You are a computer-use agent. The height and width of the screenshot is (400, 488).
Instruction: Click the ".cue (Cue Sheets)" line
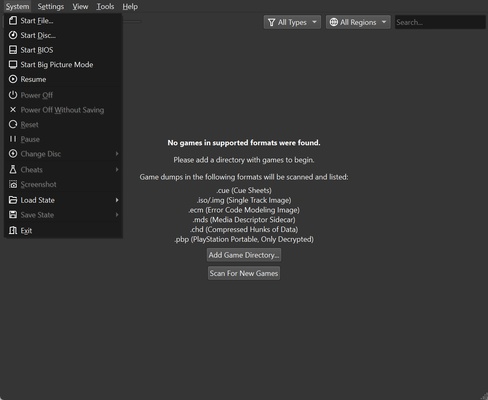pos(244,190)
